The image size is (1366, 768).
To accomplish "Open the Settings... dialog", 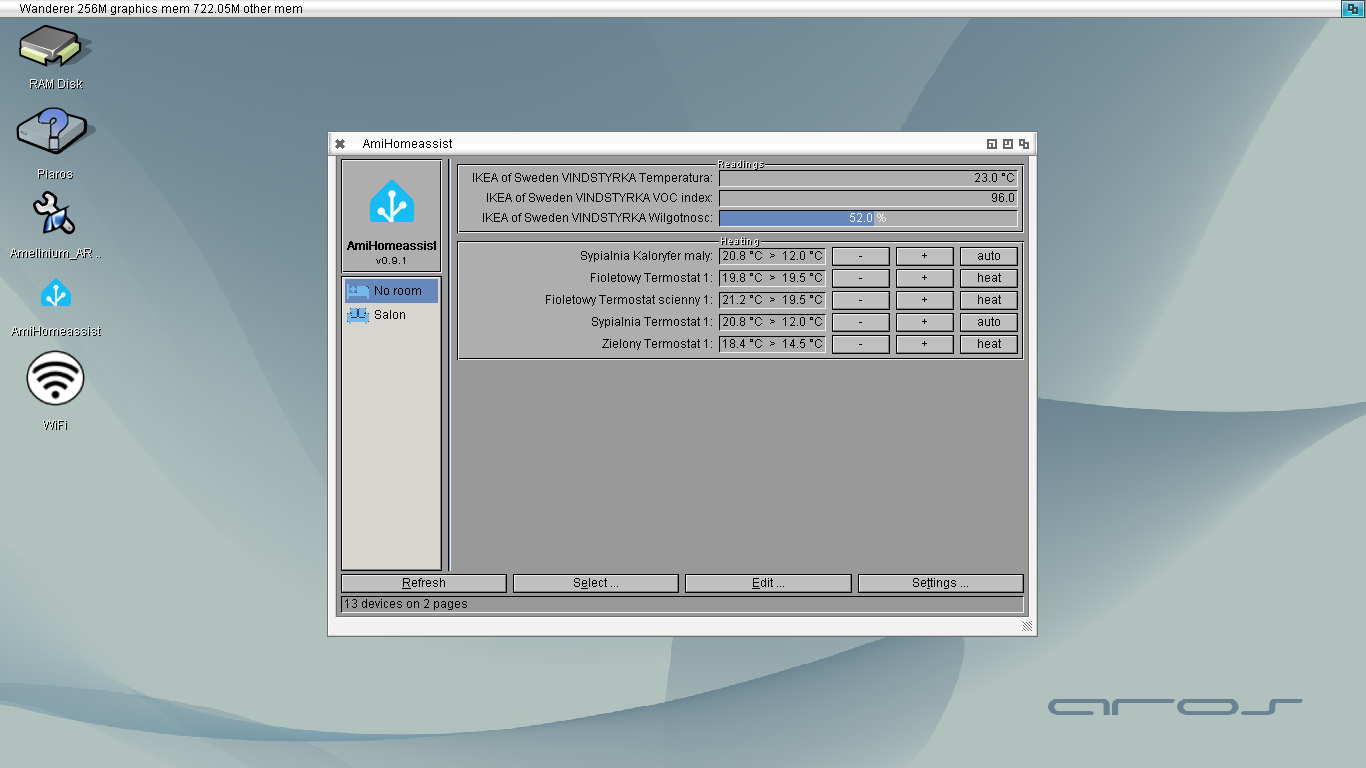I will click(x=941, y=583).
